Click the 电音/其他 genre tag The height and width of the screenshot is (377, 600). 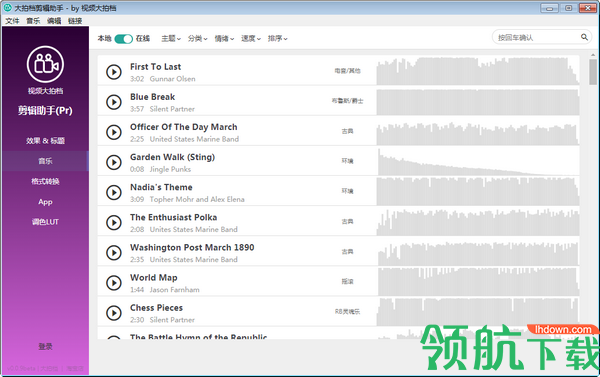tap(347, 71)
